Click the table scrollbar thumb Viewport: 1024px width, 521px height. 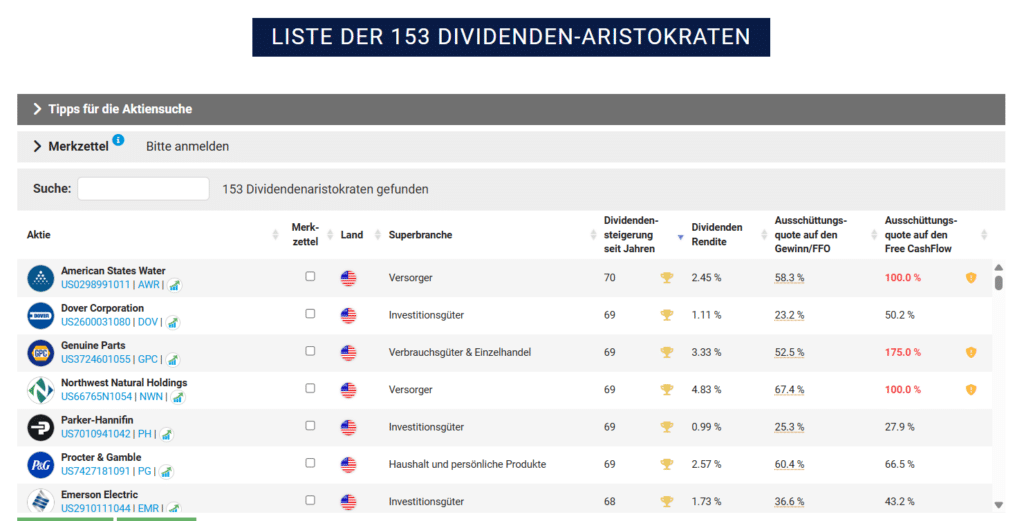(x=998, y=283)
